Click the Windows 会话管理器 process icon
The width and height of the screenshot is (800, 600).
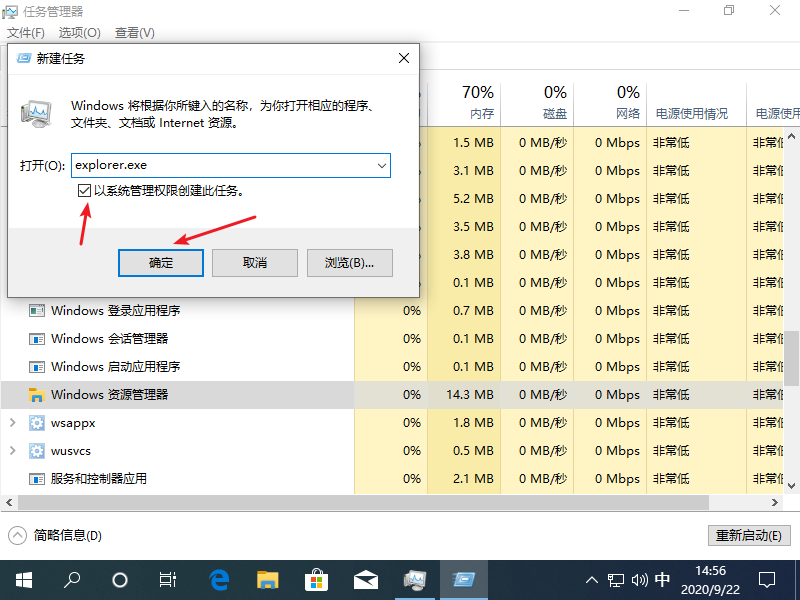pos(38,338)
